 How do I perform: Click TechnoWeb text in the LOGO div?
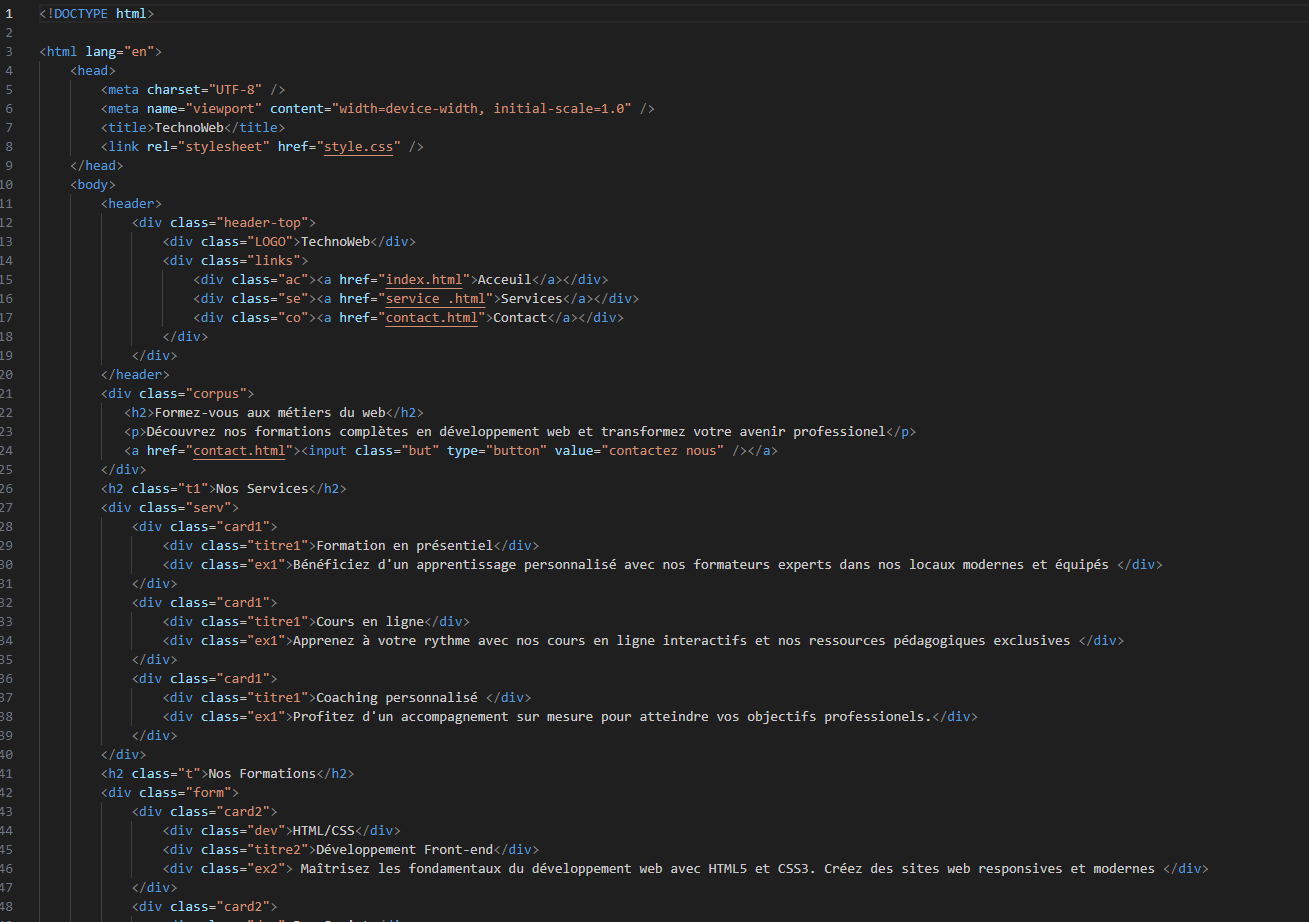[x=335, y=241]
